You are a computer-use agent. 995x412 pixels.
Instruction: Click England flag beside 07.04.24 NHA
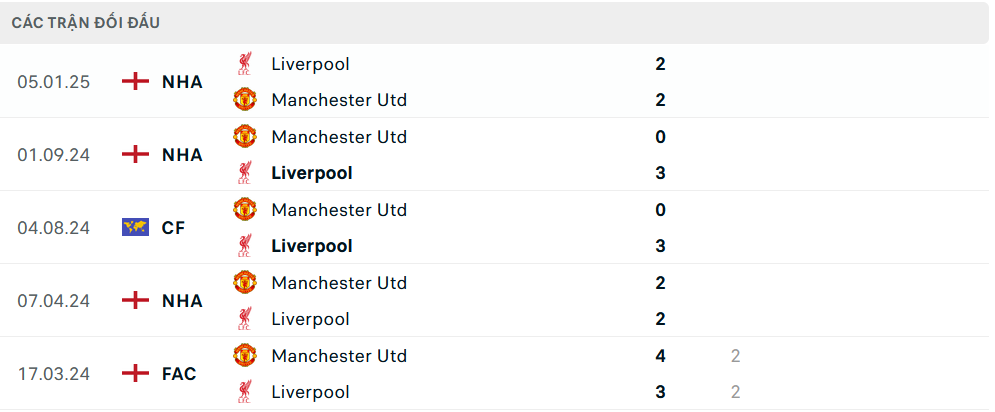pos(135,301)
